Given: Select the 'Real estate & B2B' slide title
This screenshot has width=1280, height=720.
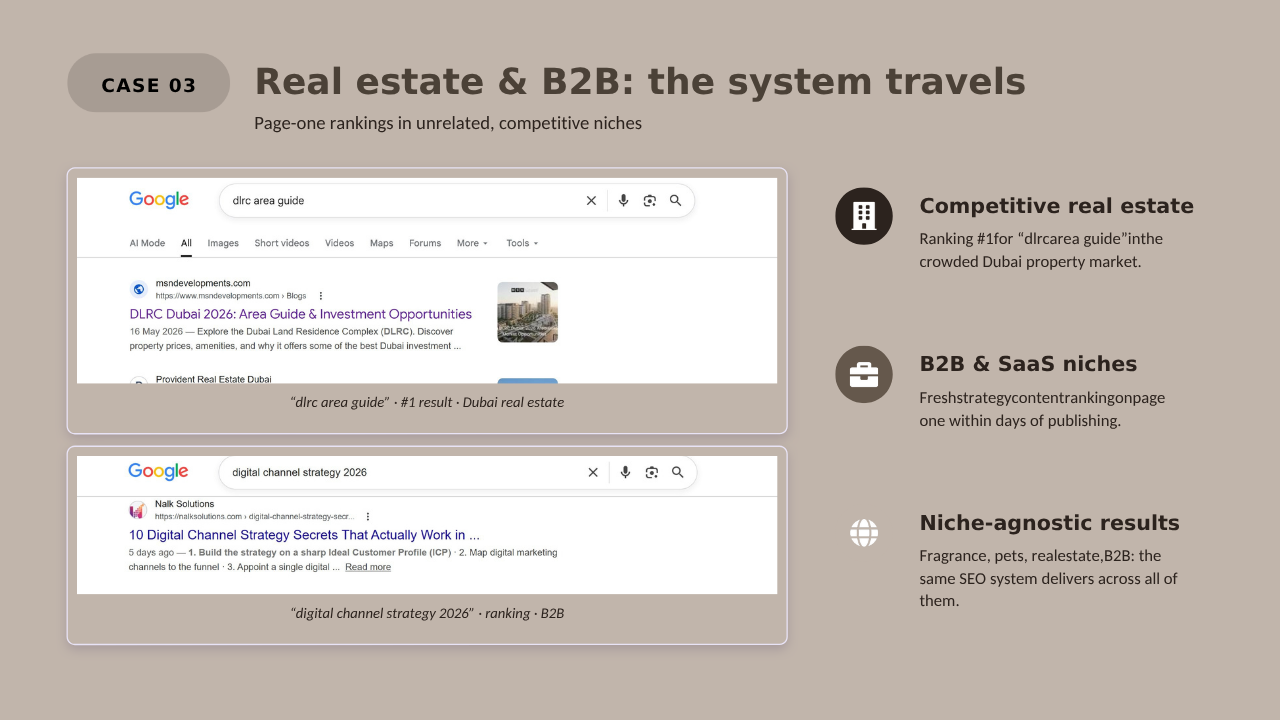Looking at the screenshot, I should tap(640, 81).
